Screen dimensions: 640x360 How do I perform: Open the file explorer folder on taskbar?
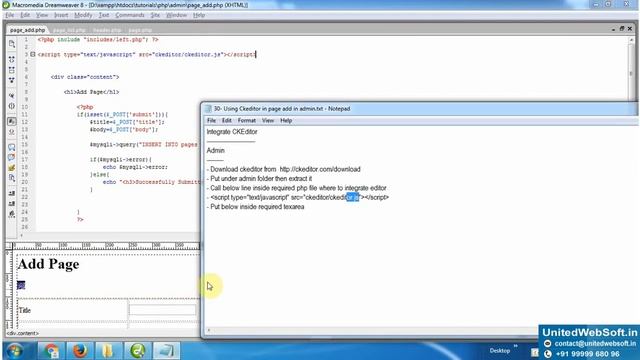tap(109, 351)
